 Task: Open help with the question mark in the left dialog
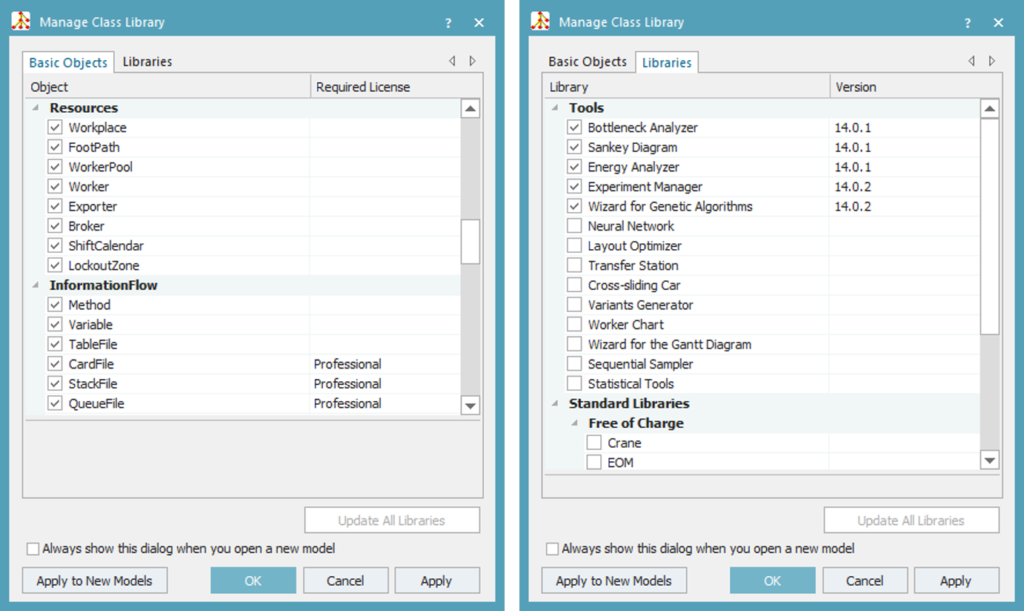click(x=448, y=23)
